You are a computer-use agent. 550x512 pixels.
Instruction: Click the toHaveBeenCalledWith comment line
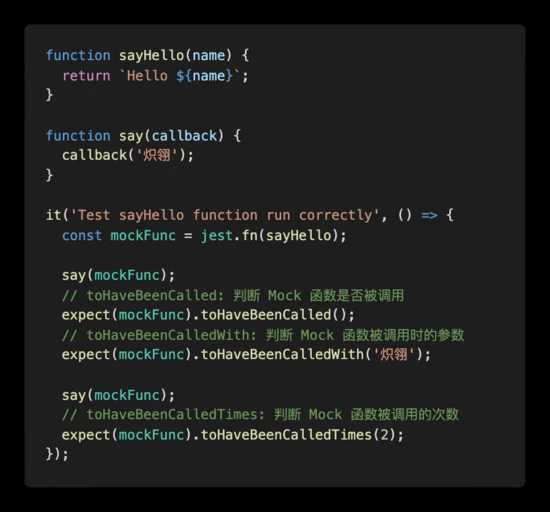pos(263,335)
